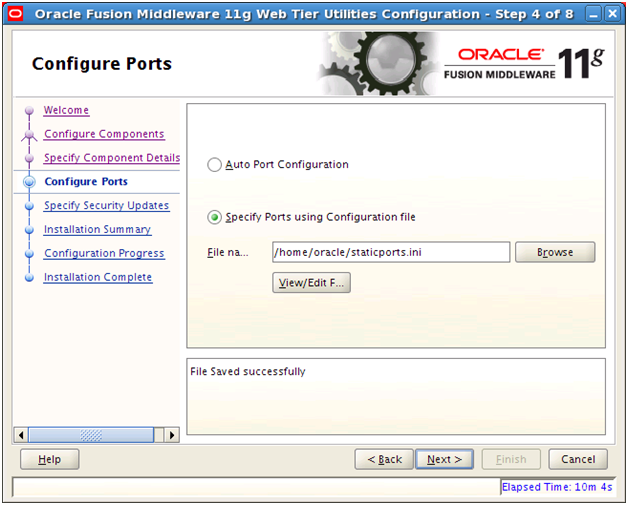Jump to Configure Components step
The height and width of the screenshot is (505, 628).
pos(104,134)
